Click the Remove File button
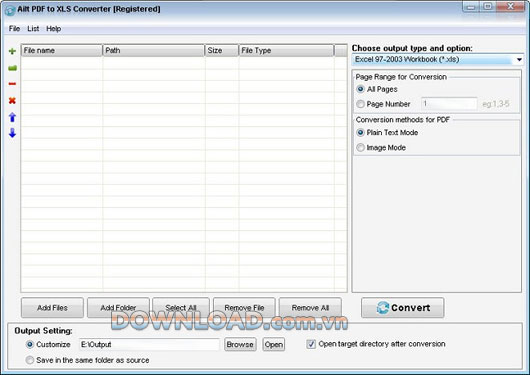 pyautogui.click(x=244, y=308)
